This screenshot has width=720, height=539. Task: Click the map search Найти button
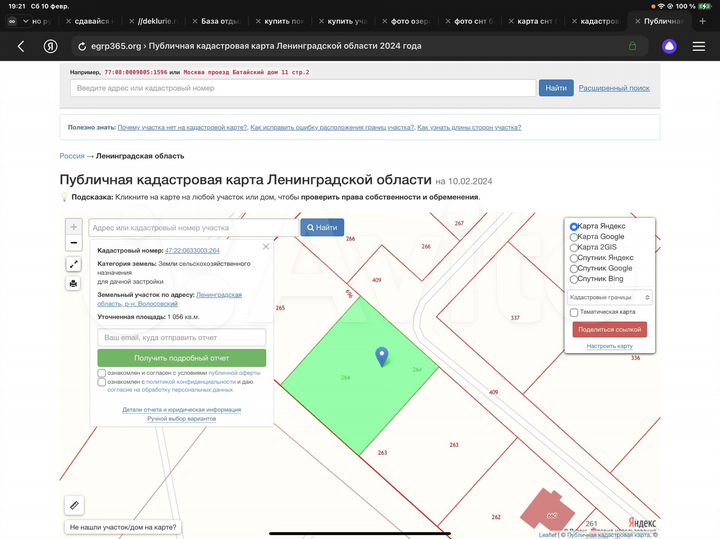(322, 227)
